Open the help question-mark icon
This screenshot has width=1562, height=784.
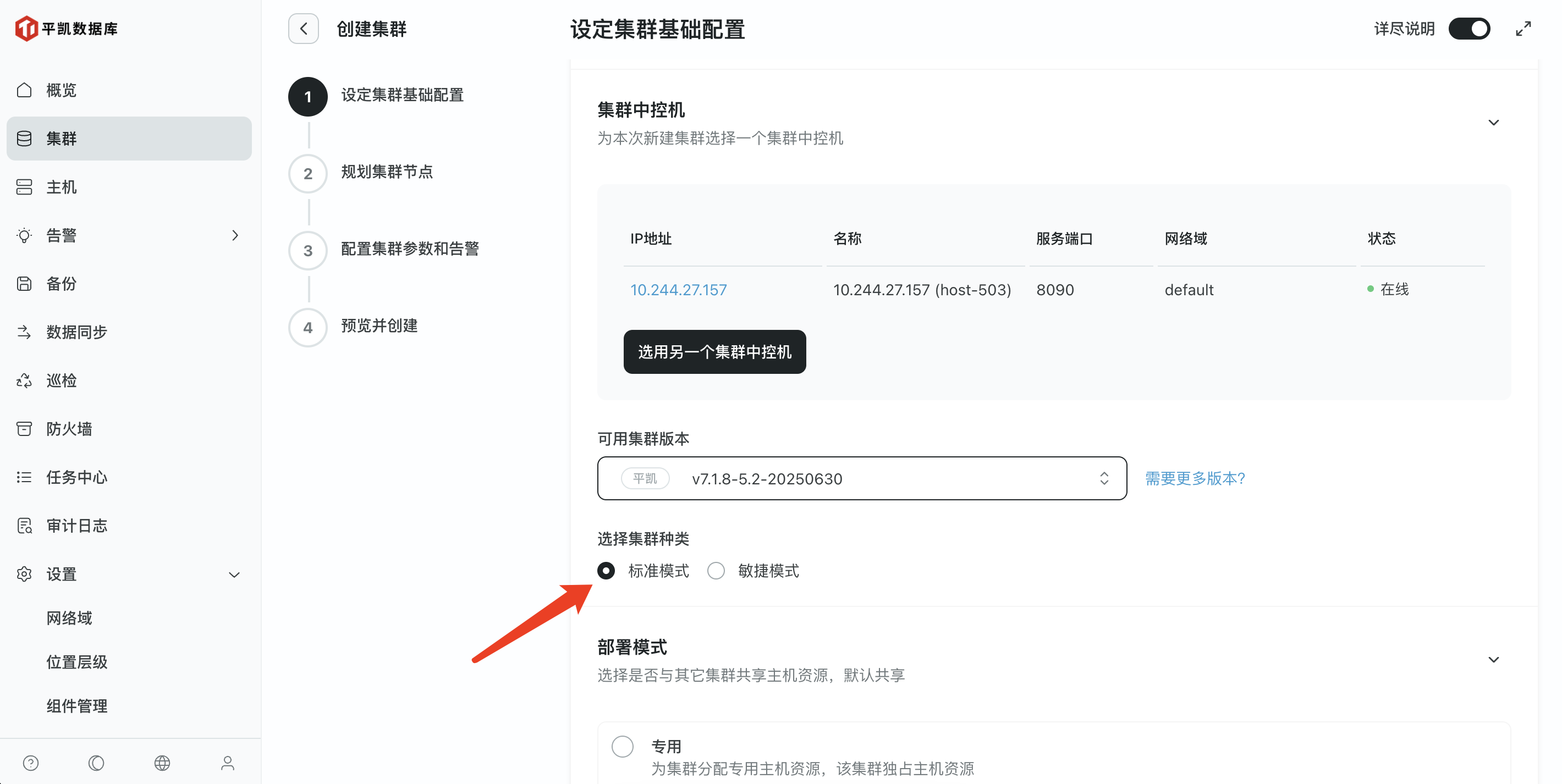pyautogui.click(x=31, y=762)
